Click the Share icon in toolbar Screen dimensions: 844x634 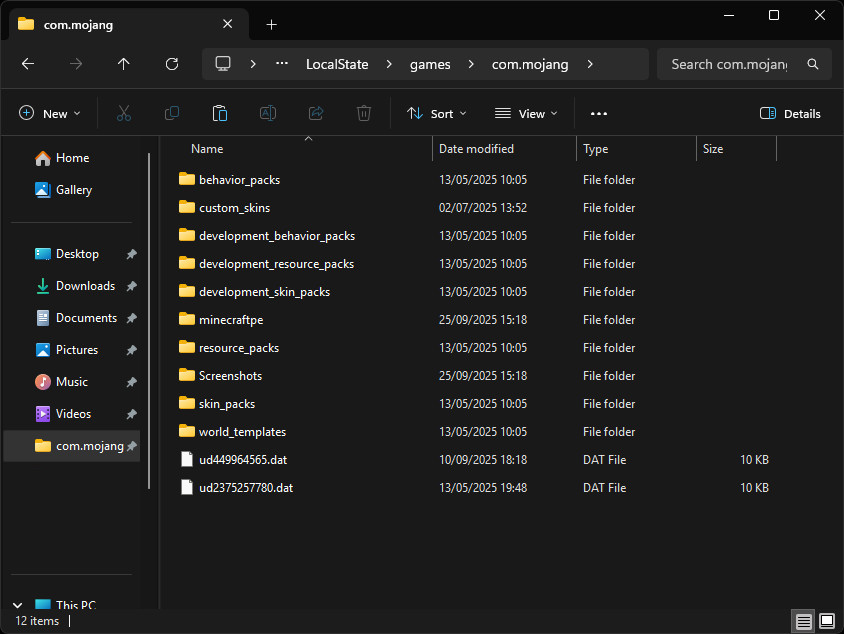pos(316,114)
